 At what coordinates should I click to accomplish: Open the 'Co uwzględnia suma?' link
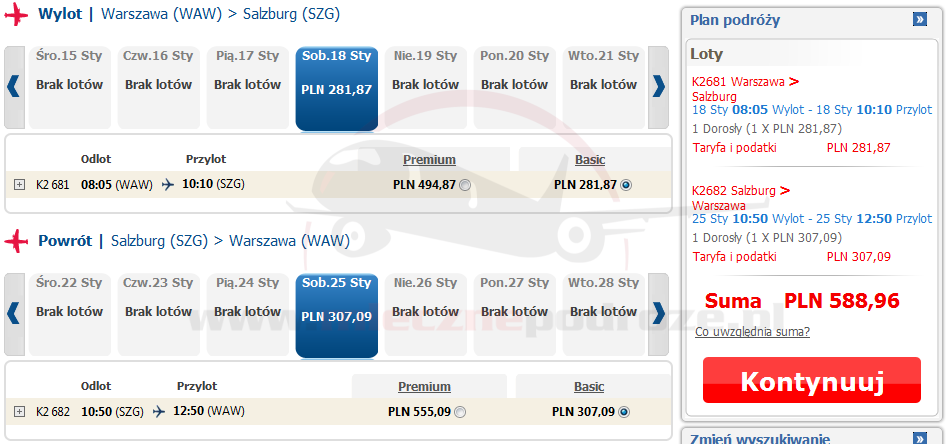[752, 332]
